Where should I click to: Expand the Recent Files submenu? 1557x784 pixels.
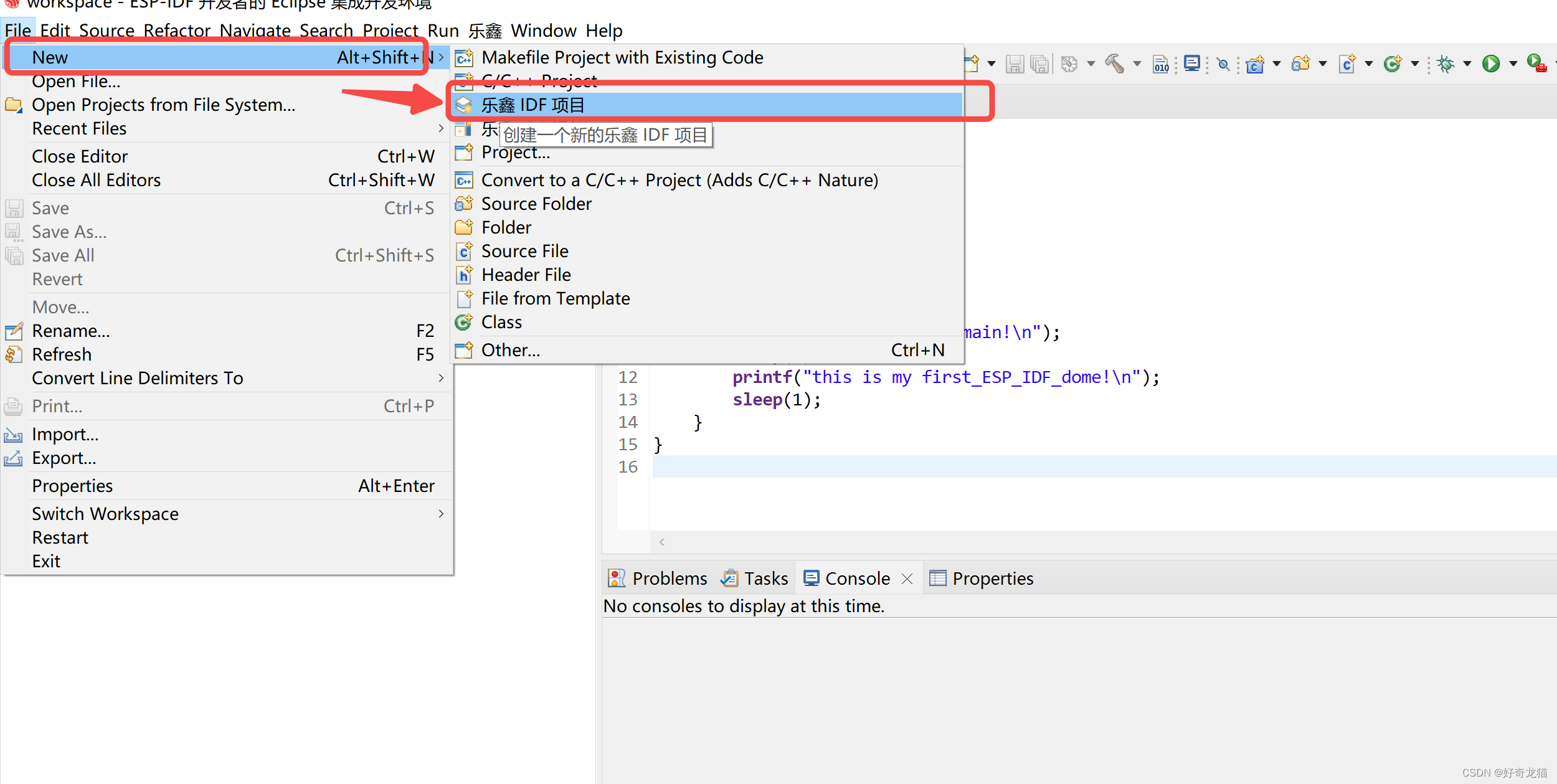pyautogui.click(x=441, y=128)
